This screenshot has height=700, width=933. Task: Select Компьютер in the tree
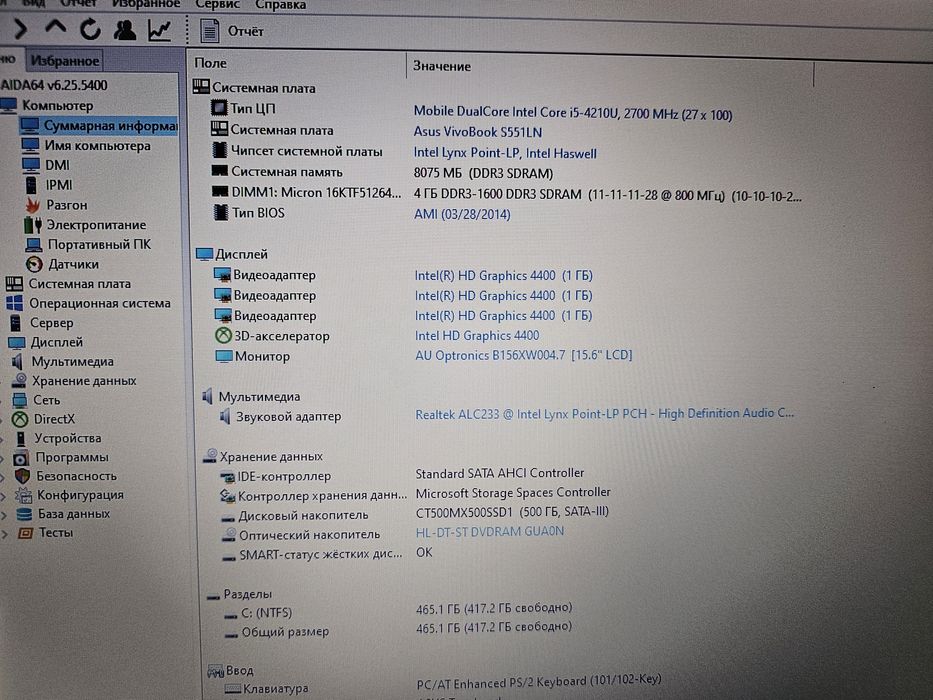click(58, 105)
